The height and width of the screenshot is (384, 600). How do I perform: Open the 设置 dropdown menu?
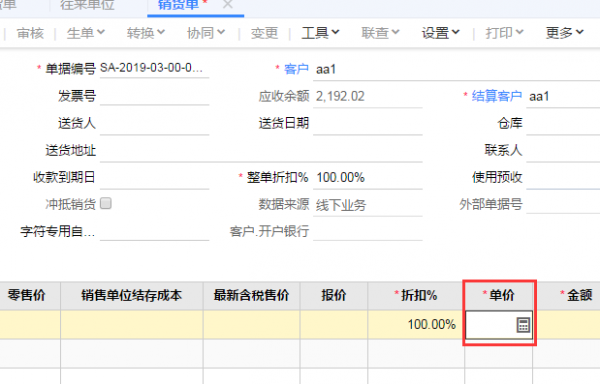440,33
